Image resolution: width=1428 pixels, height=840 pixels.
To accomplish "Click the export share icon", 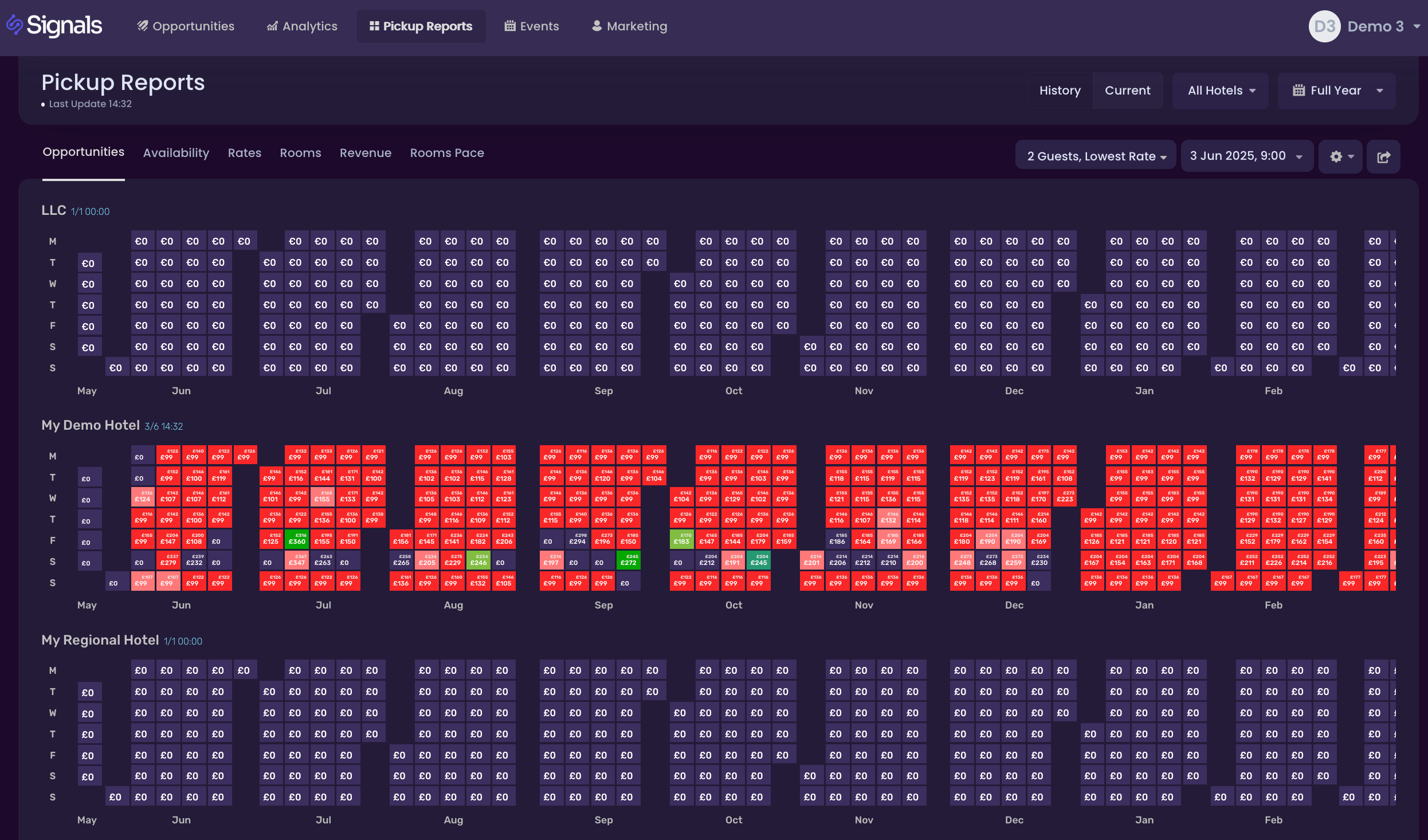I will (x=1383, y=156).
